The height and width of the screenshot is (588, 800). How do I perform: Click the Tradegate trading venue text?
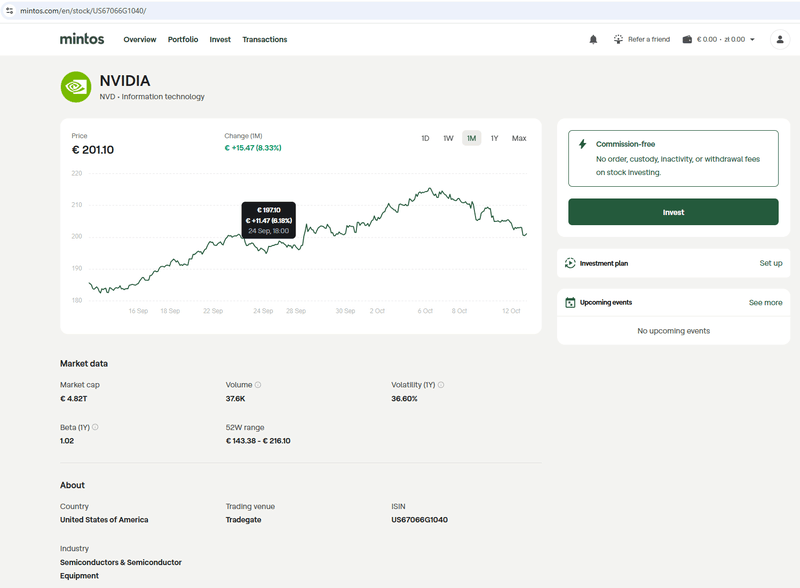point(243,520)
